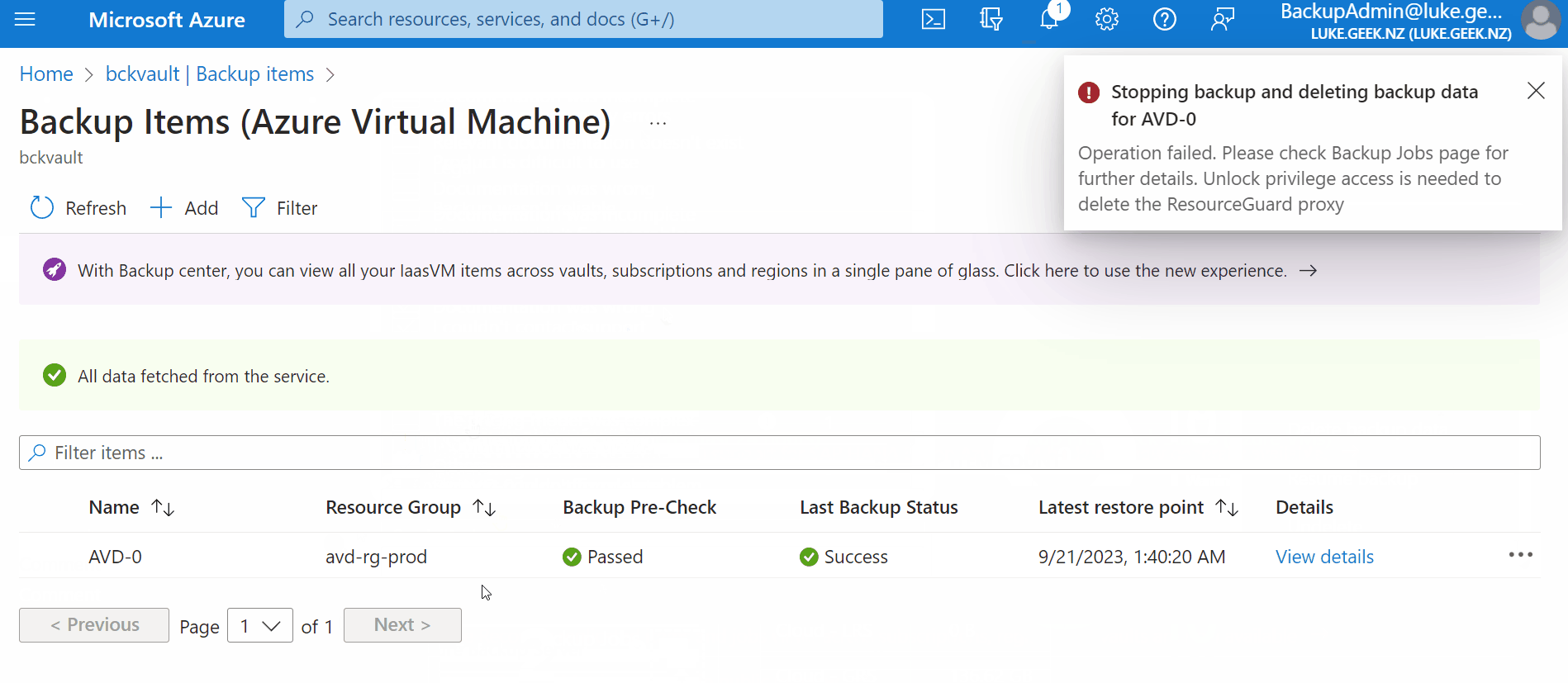1568x683 pixels.
Task: Open the Filter option
Action: coord(279,208)
